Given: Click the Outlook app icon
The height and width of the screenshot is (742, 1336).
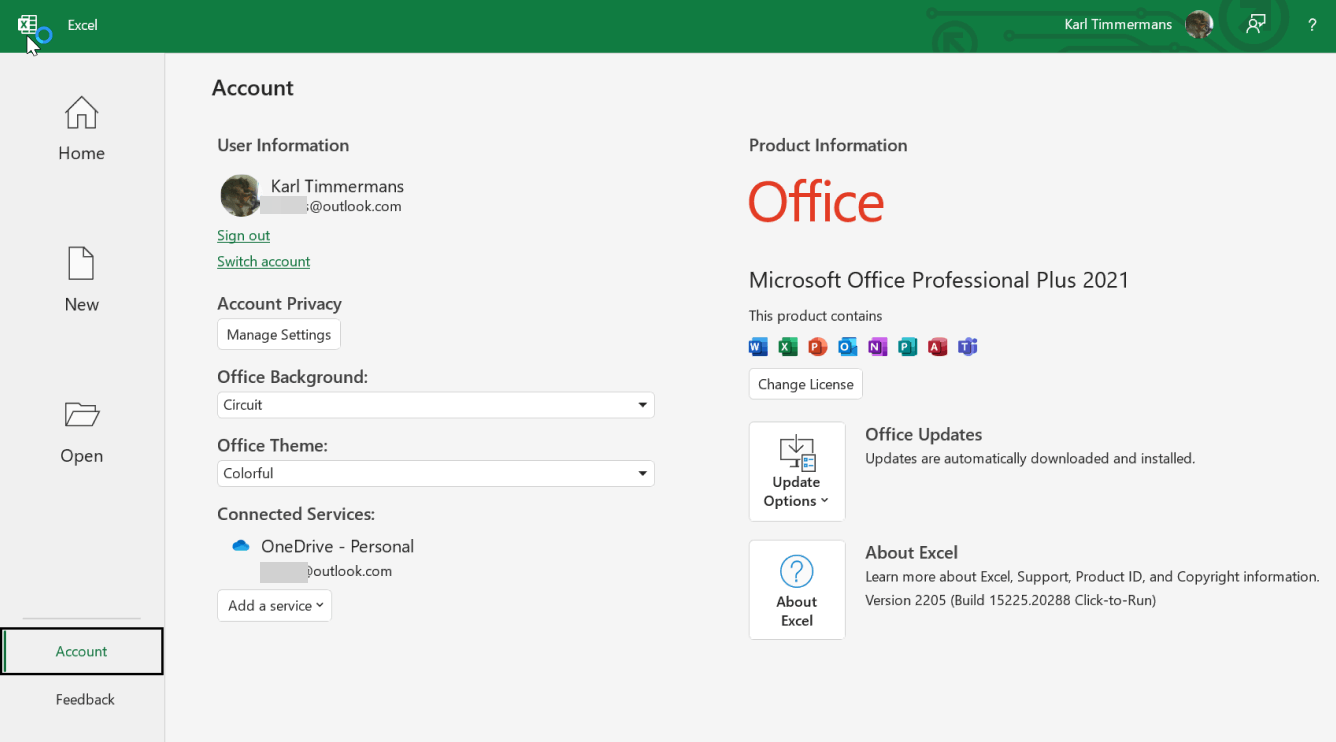Looking at the screenshot, I should tap(848, 347).
